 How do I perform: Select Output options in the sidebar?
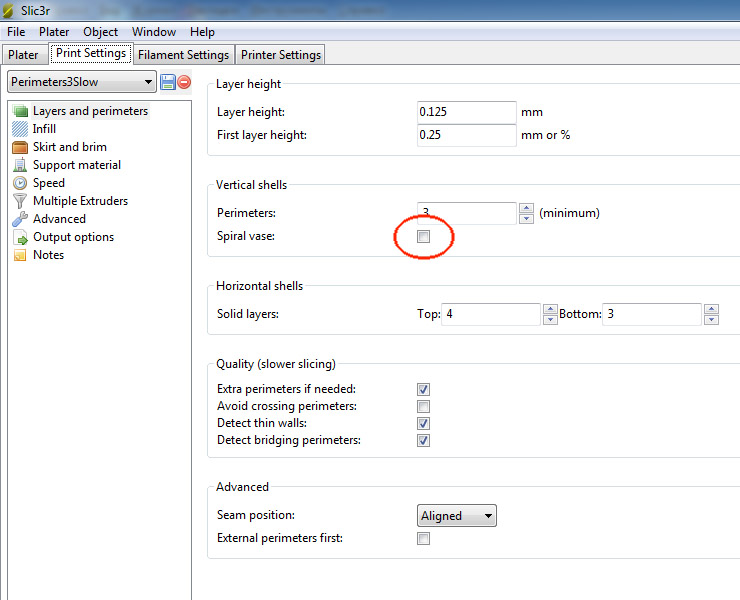73,237
